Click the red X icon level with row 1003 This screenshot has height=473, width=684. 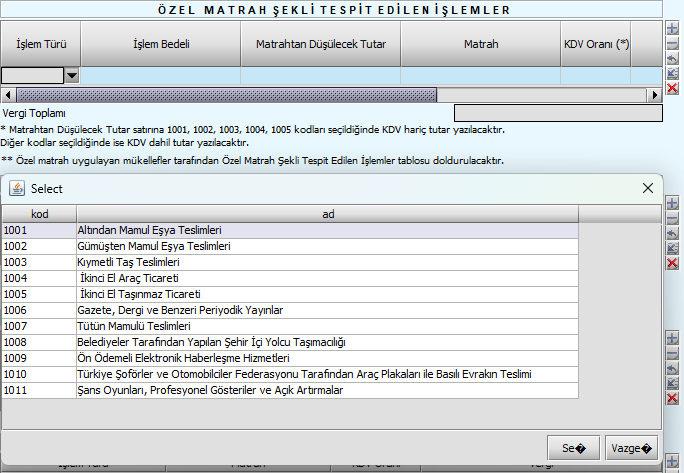(x=672, y=263)
